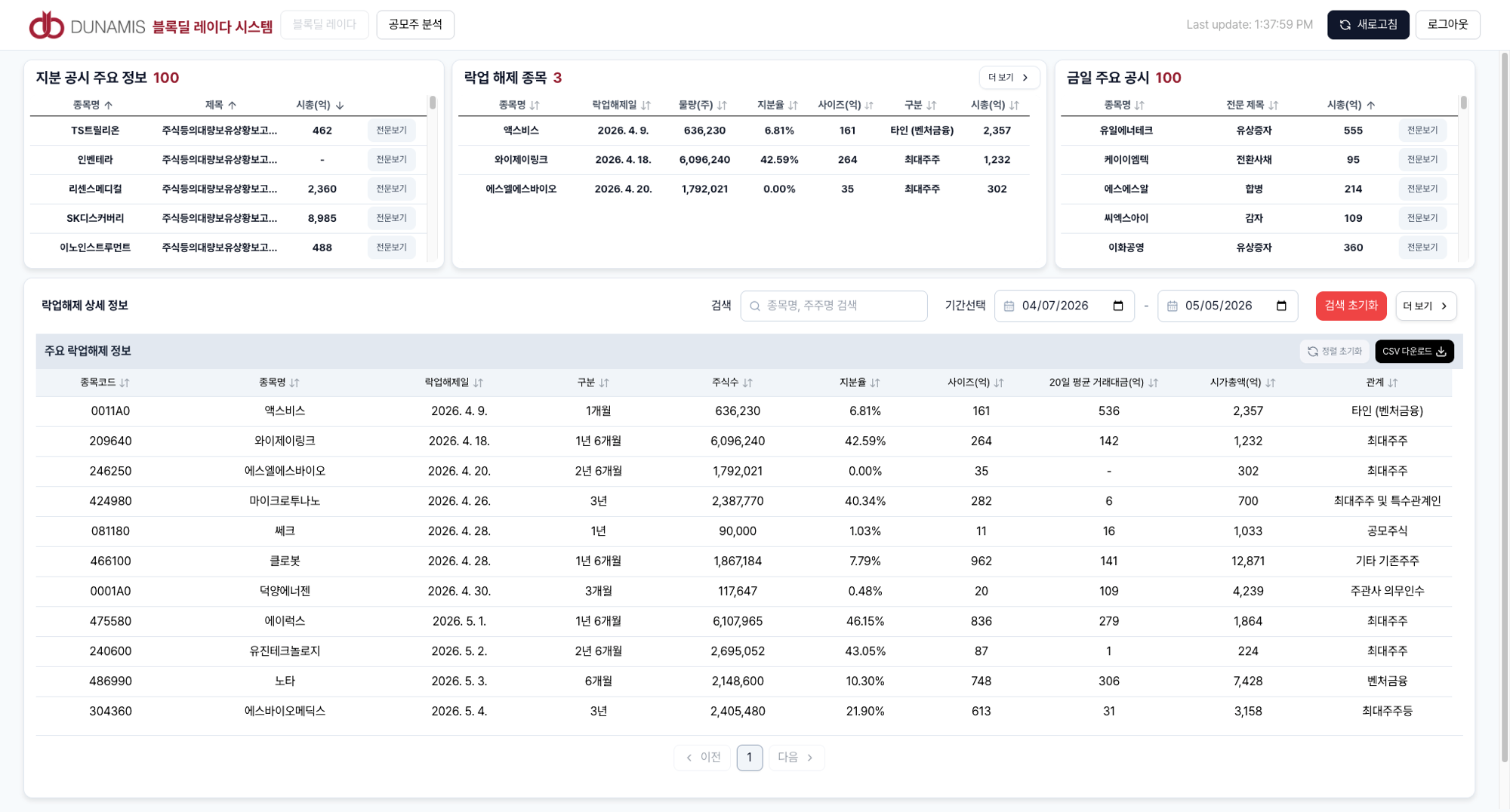Select 클로봇 in detail table

pyautogui.click(x=285, y=561)
